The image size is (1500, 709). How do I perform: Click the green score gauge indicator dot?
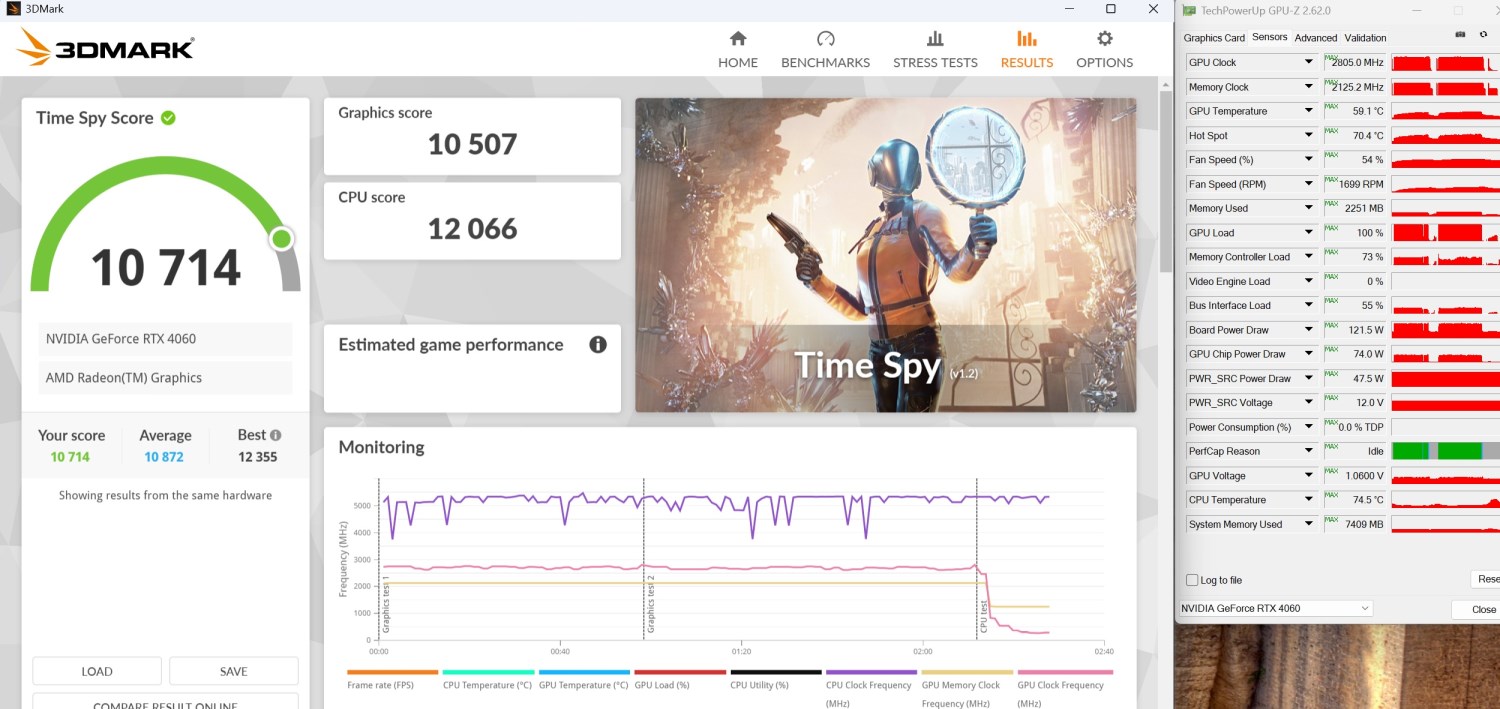coord(282,238)
